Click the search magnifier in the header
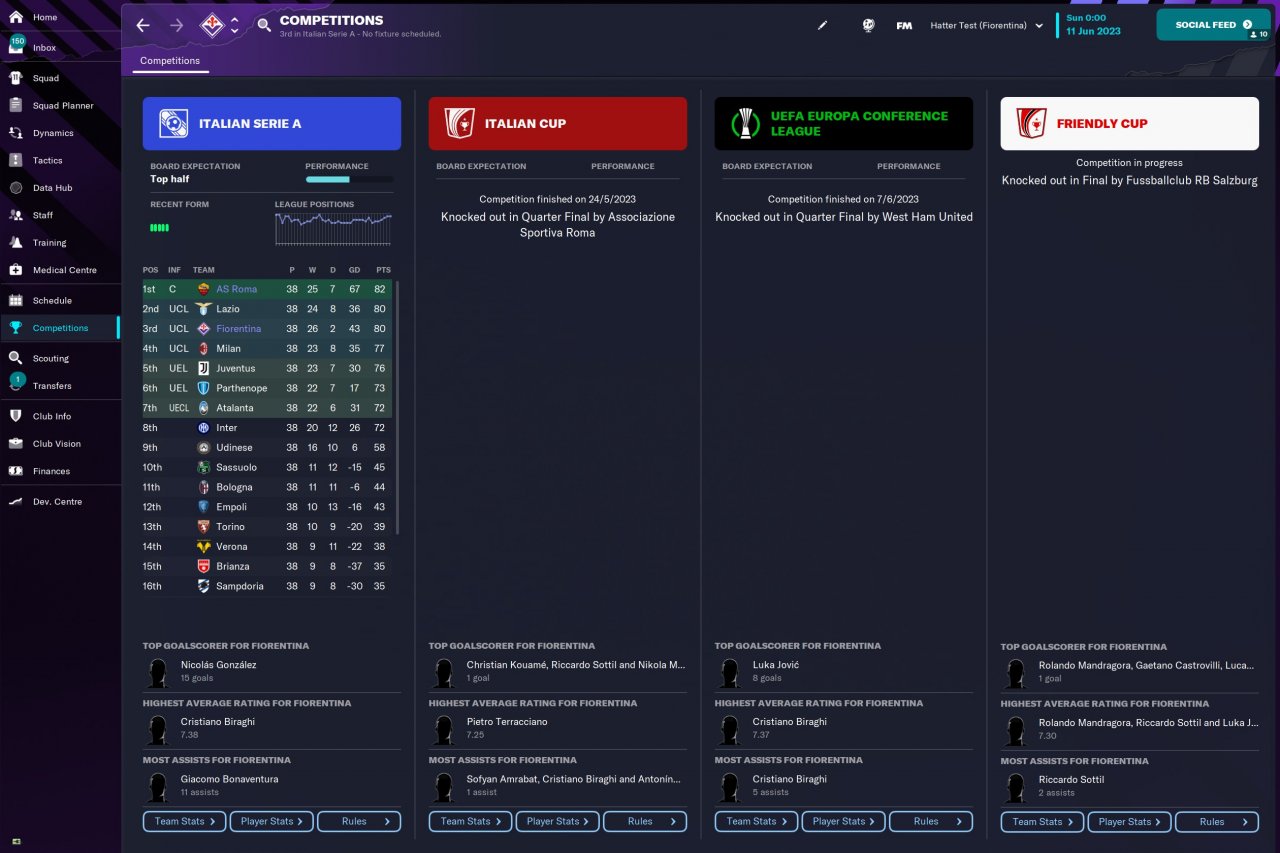This screenshot has width=1280, height=853. (264, 25)
